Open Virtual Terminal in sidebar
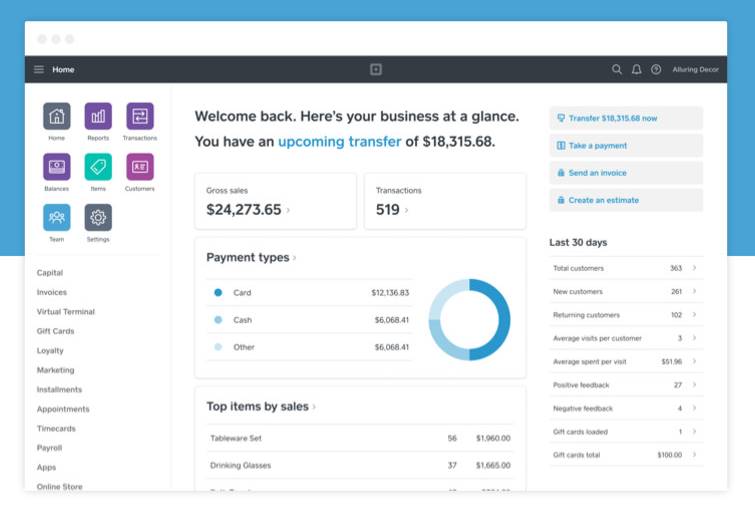The height and width of the screenshot is (514, 755). [x=65, y=312]
